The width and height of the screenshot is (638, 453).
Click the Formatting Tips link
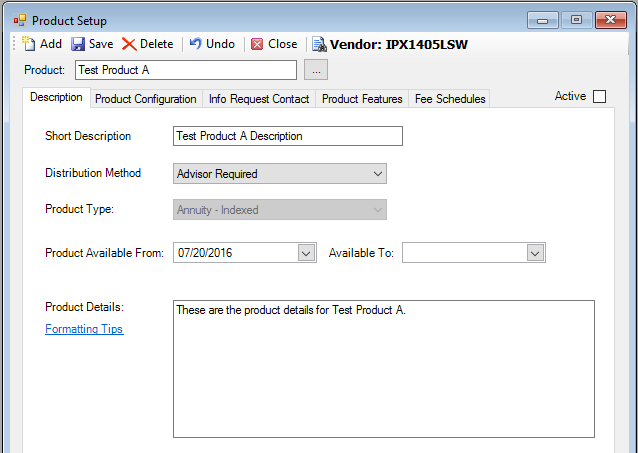[x=84, y=329]
